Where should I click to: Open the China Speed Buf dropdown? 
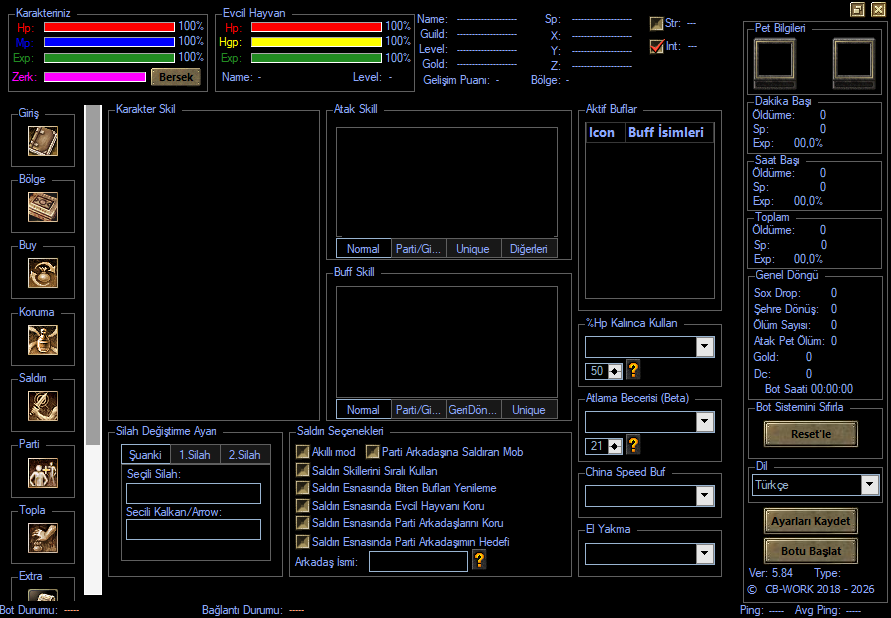pos(705,496)
